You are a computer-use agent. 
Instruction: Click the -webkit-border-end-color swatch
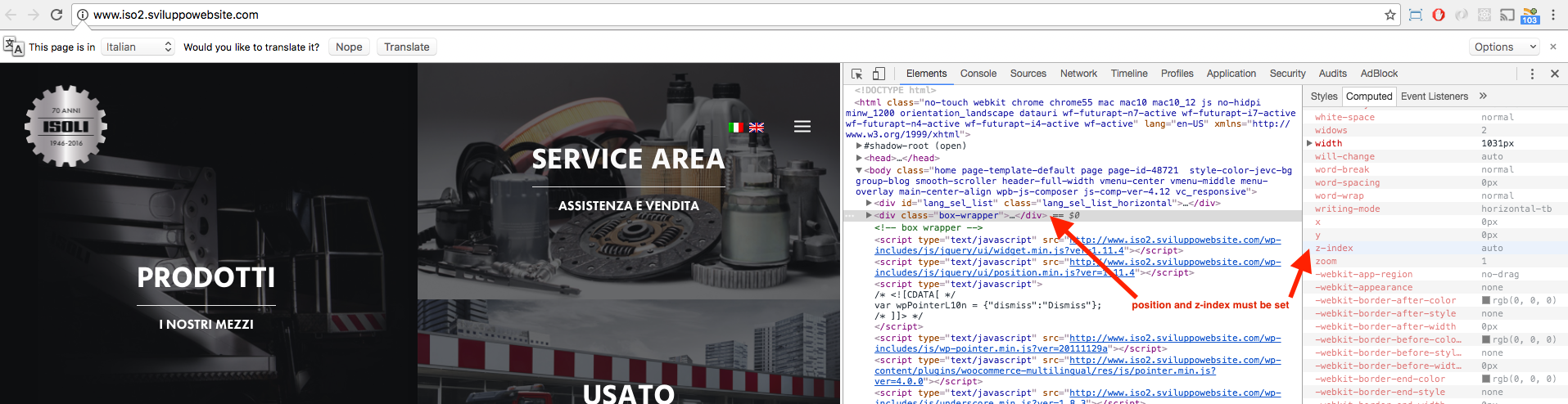[x=1486, y=379]
